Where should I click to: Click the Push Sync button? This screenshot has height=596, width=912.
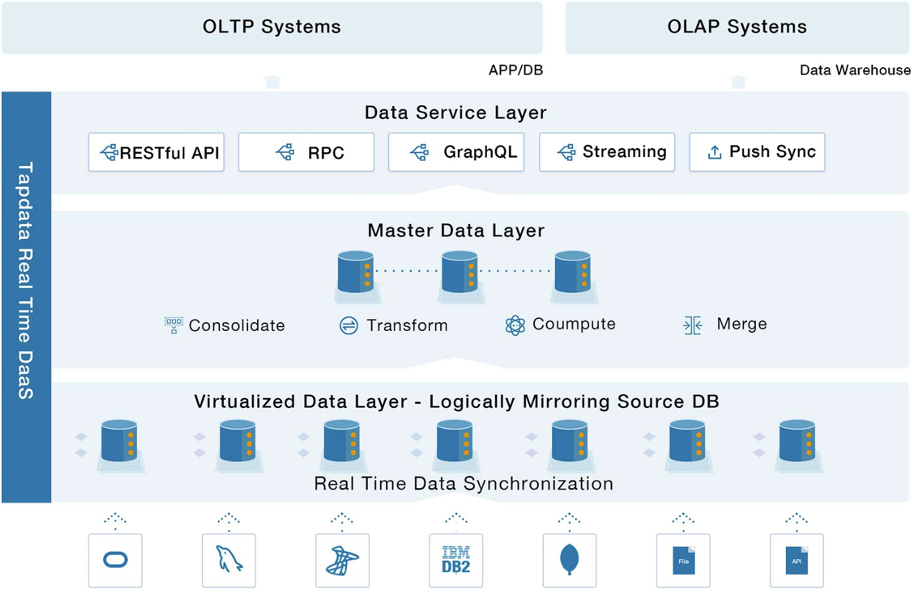pos(757,152)
